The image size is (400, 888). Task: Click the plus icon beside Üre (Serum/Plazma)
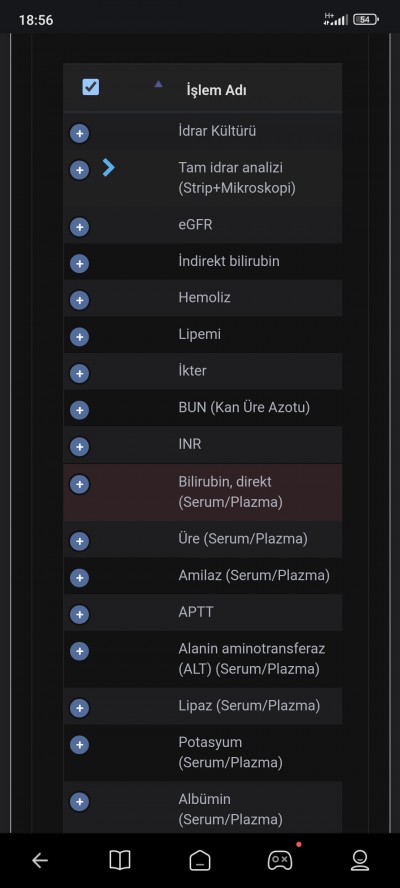(79, 541)
